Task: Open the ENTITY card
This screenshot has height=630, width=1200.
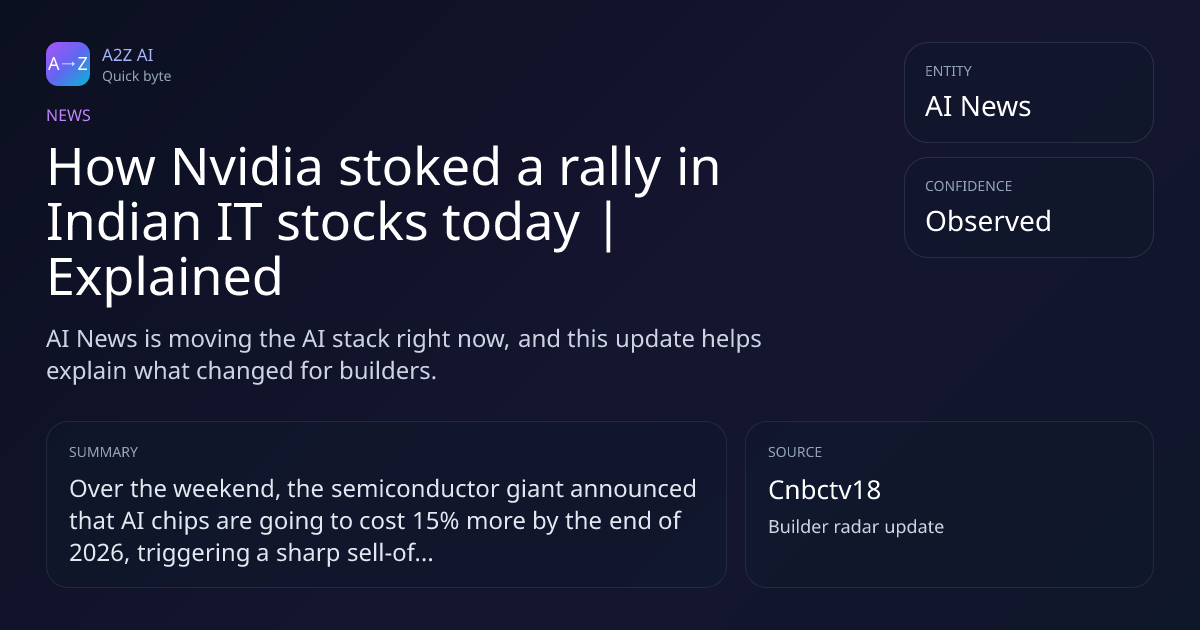Action: [x=1028, y=92]
